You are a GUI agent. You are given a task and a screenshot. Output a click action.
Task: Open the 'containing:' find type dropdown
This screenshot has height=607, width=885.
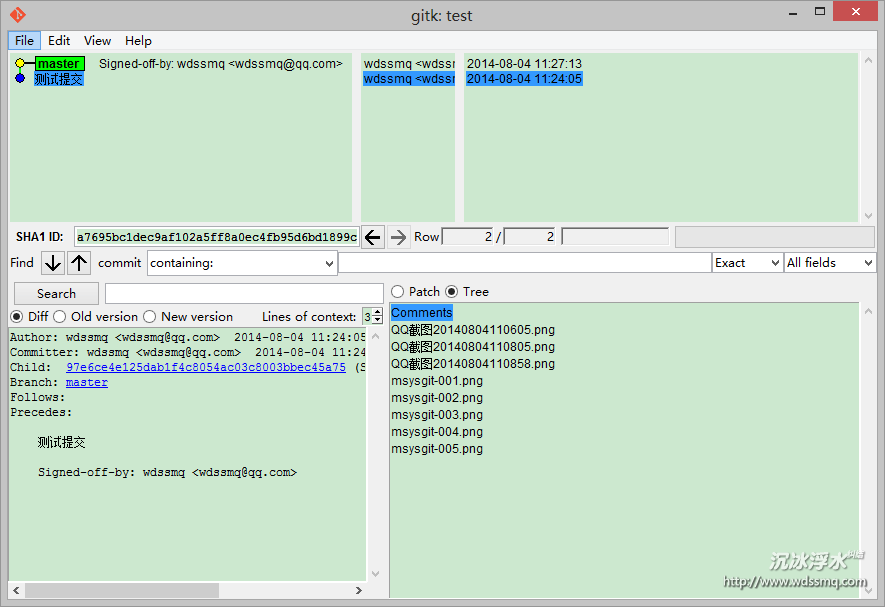pos(242,263)
